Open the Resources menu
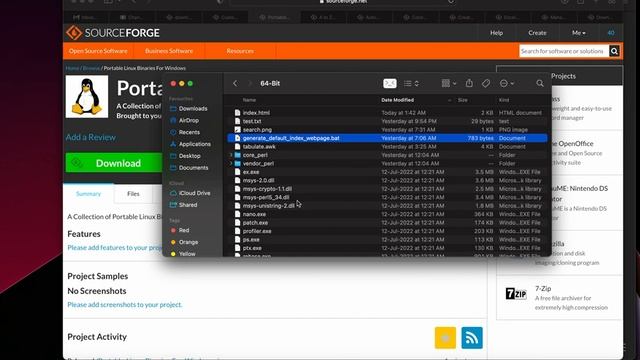 240,51
